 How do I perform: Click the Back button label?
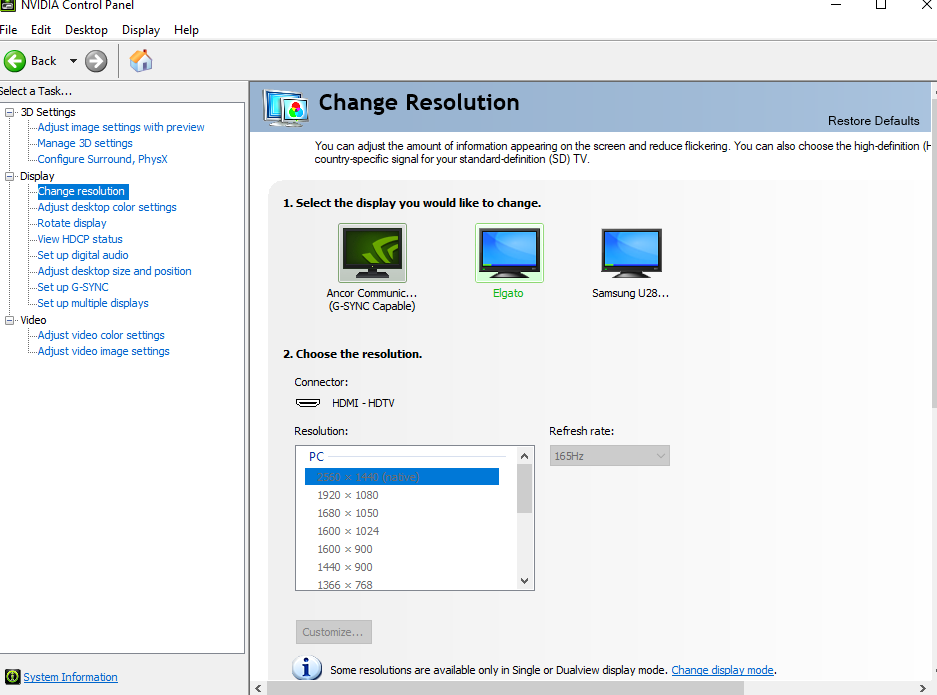44,61
